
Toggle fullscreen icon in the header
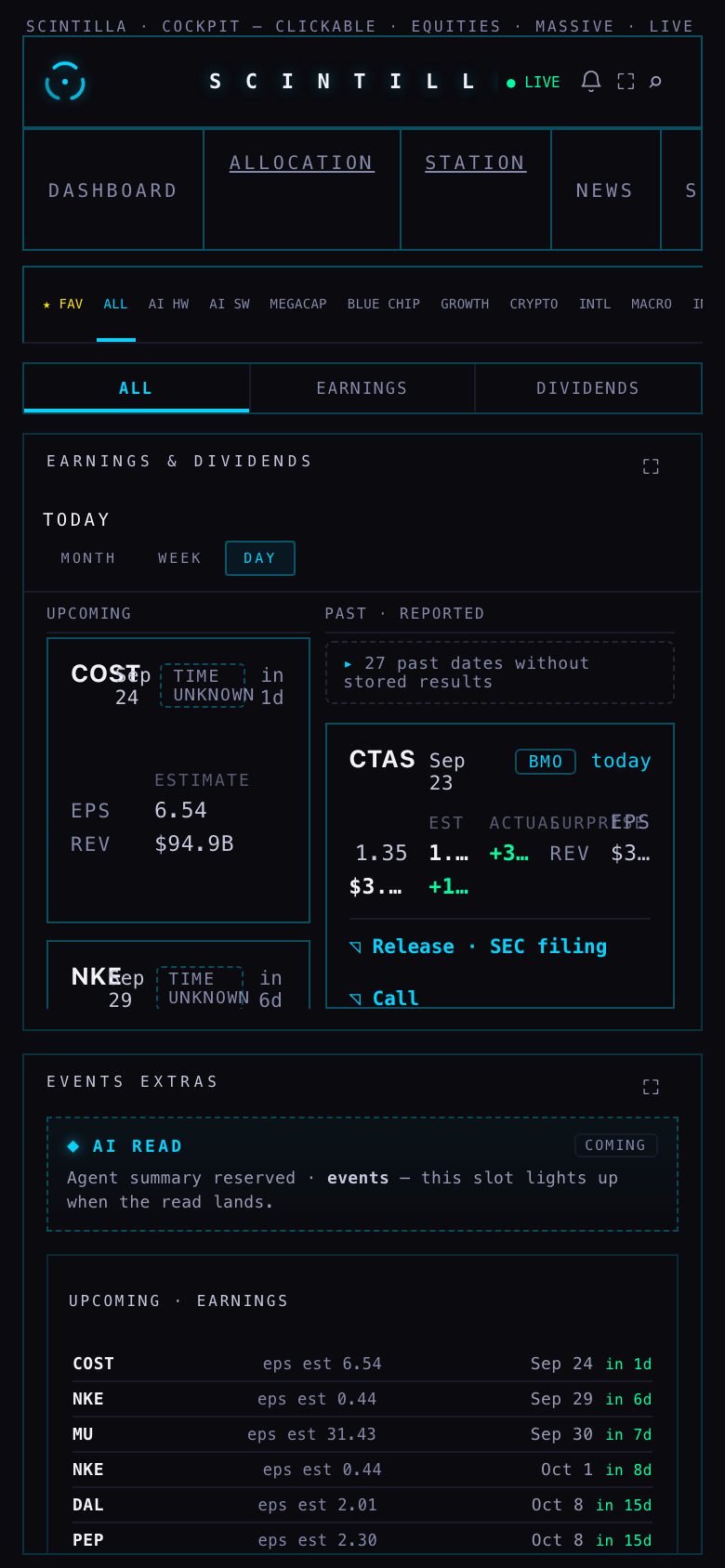(626, 82)
